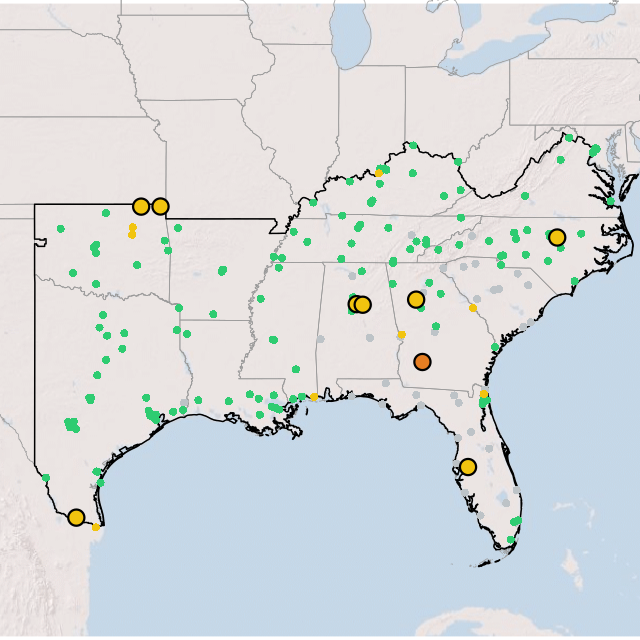The height and width of the screenshot is (640, 640).
Task: Select the large yellow marker in central Florida
Action: point(468,467)
